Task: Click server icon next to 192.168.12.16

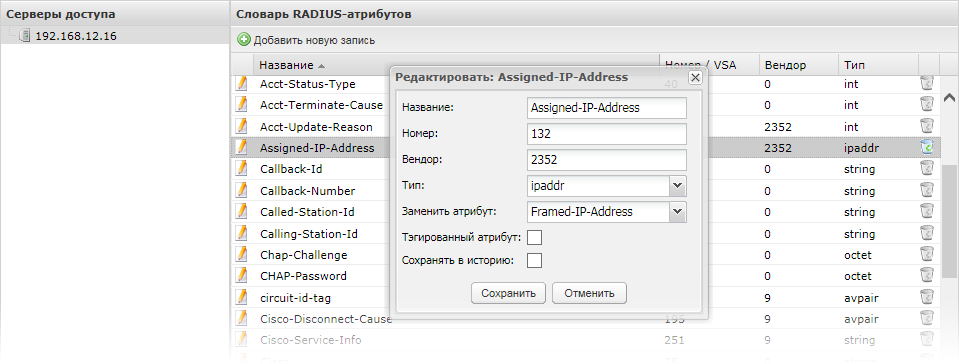Action: (x=24, y=35)
